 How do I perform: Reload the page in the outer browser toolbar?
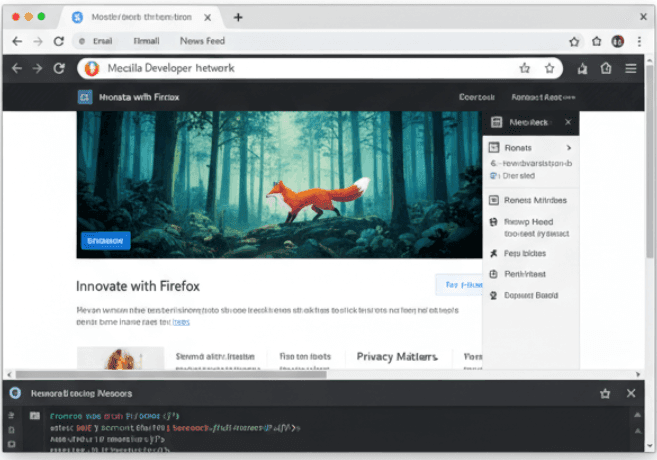(x=59, y=41)
